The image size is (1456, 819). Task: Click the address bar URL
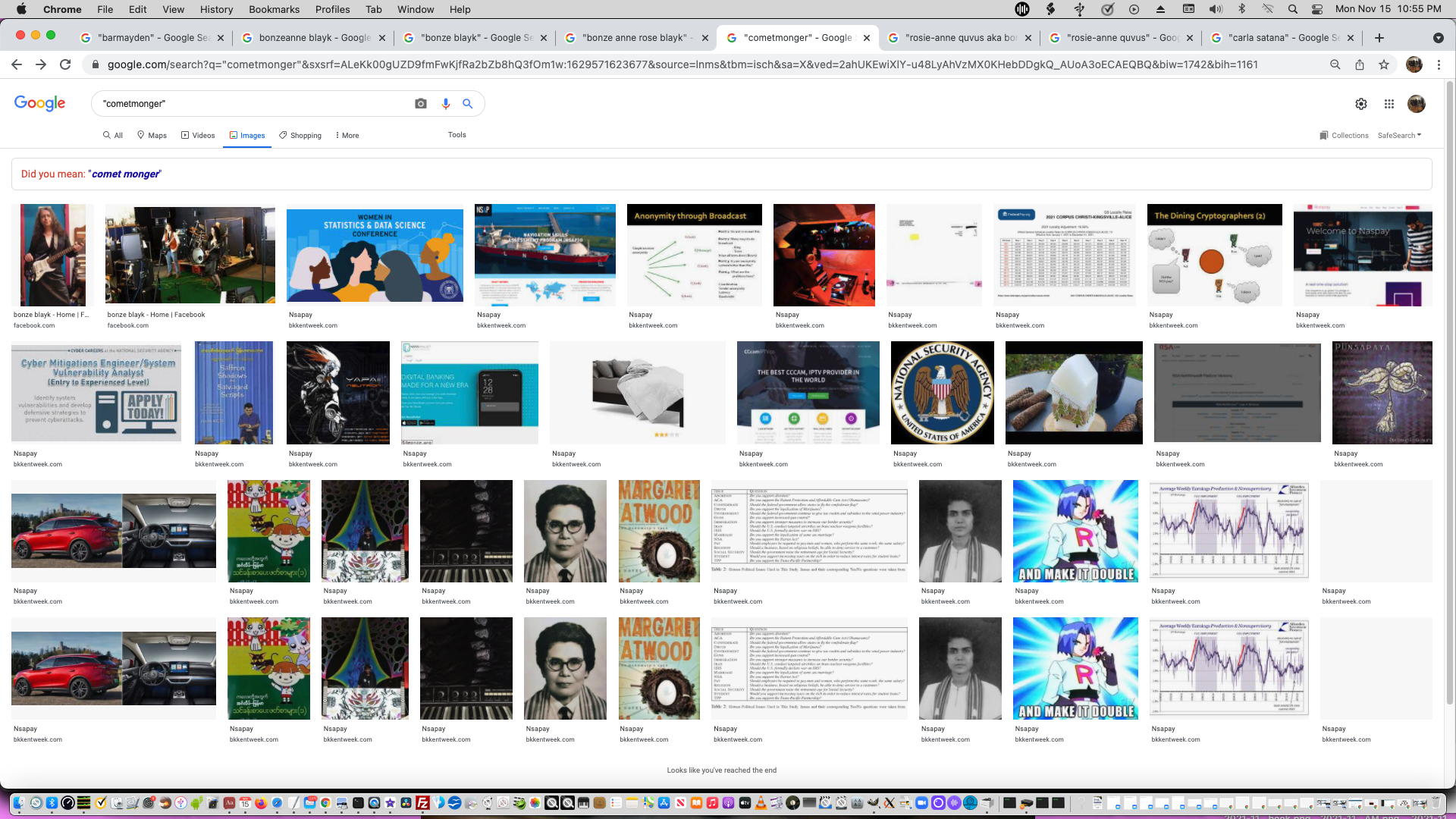tap(682, 64)
